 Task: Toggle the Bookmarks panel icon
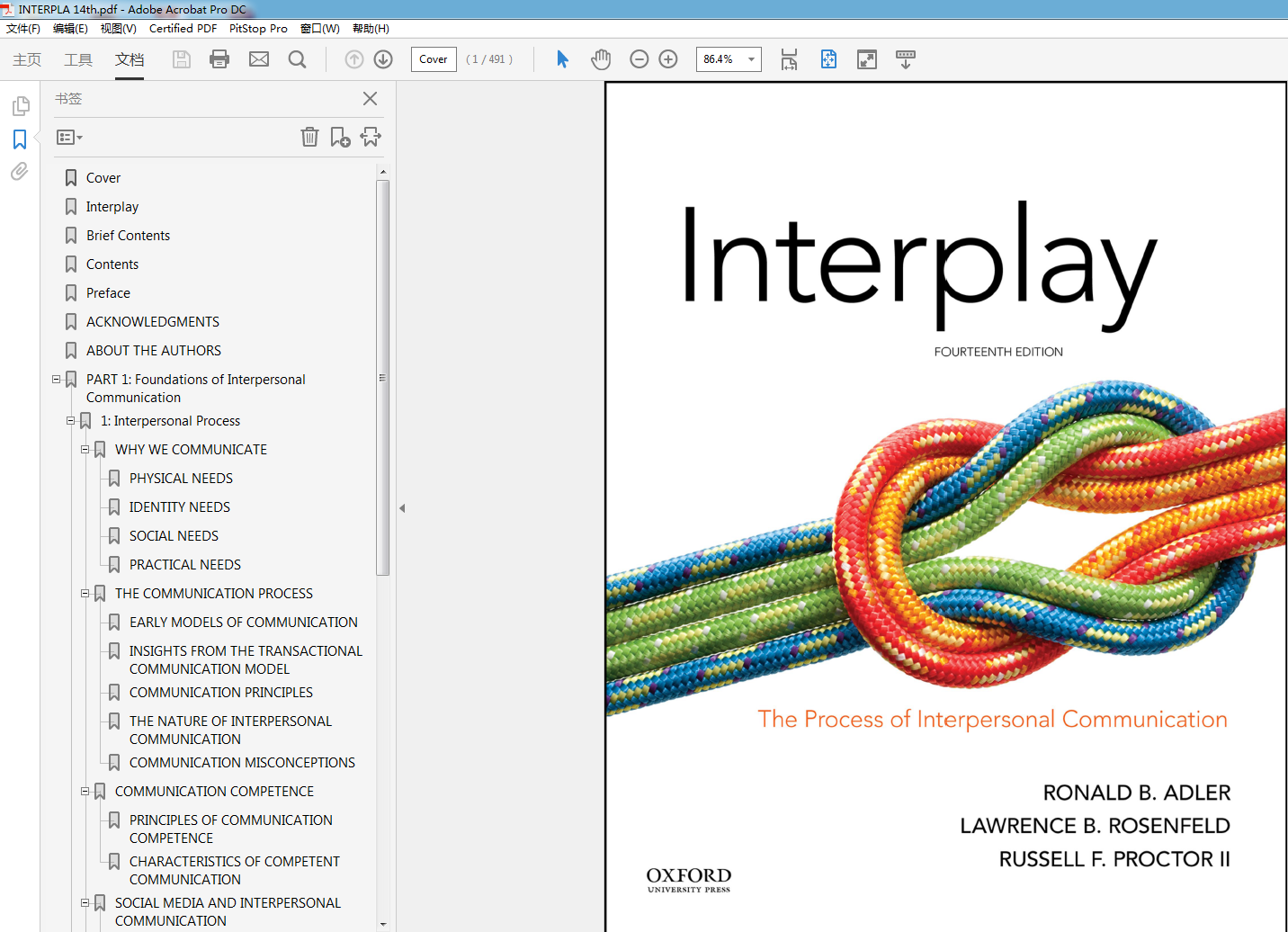tap(20, 139)
